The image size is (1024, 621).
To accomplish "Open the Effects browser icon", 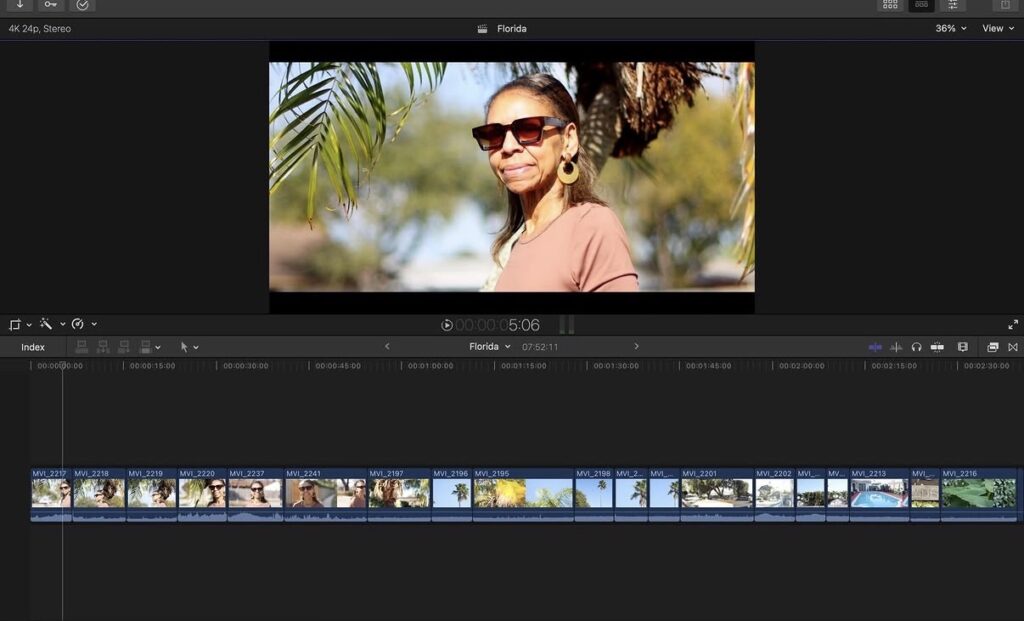I will click(x=992, y=347).
